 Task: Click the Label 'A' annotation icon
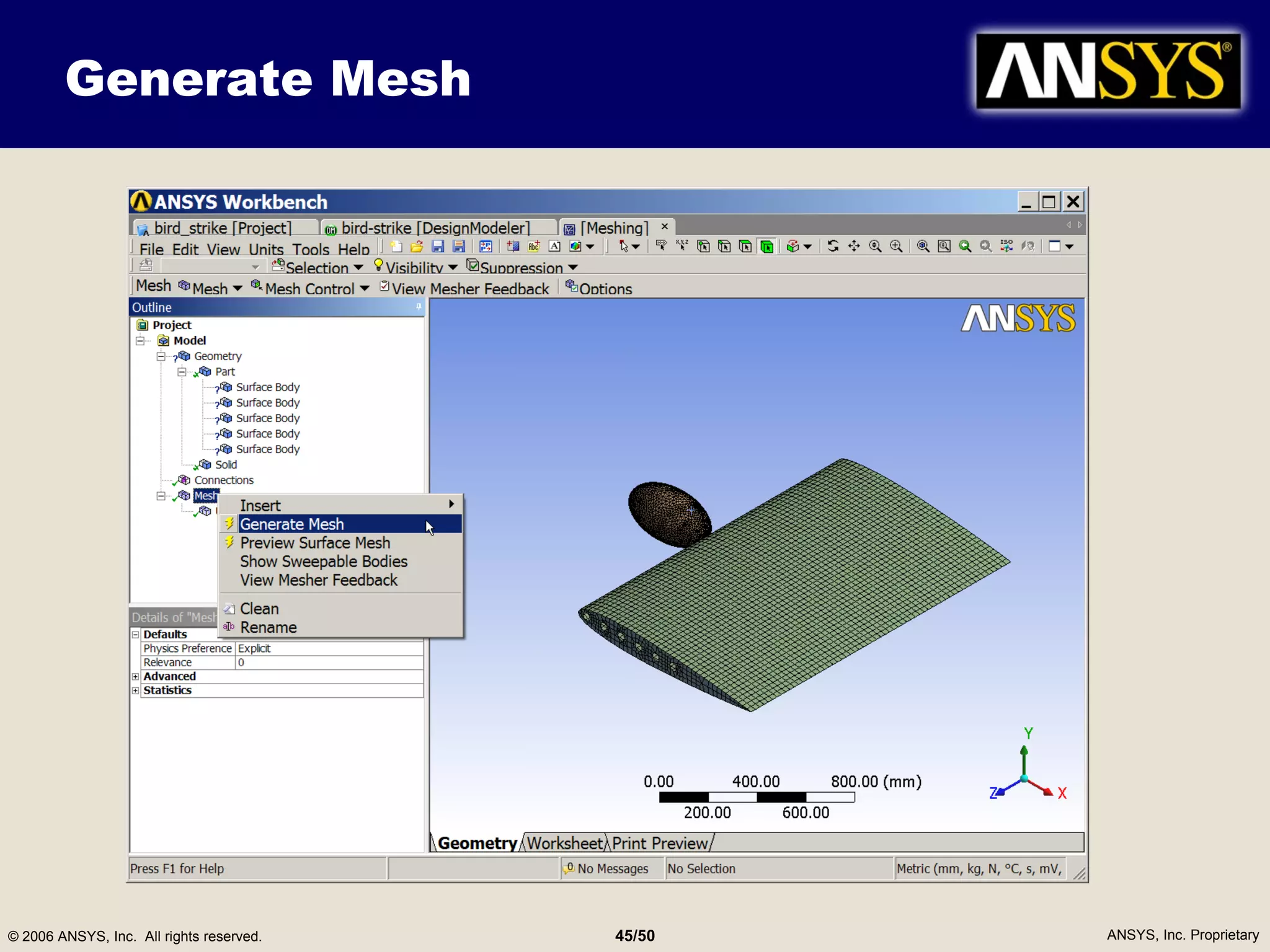pos(555,247)
